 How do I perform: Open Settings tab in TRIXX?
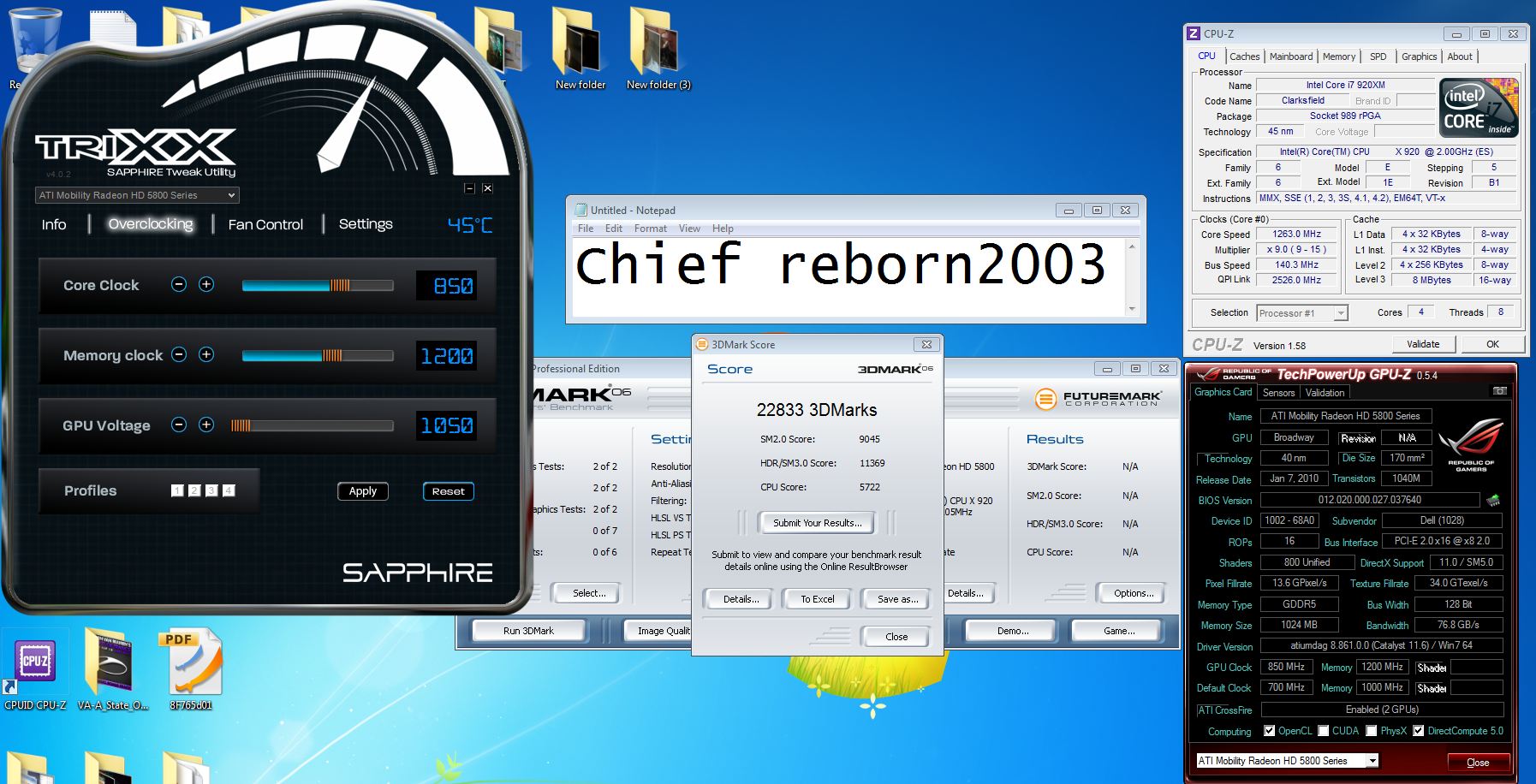[366, 224]
